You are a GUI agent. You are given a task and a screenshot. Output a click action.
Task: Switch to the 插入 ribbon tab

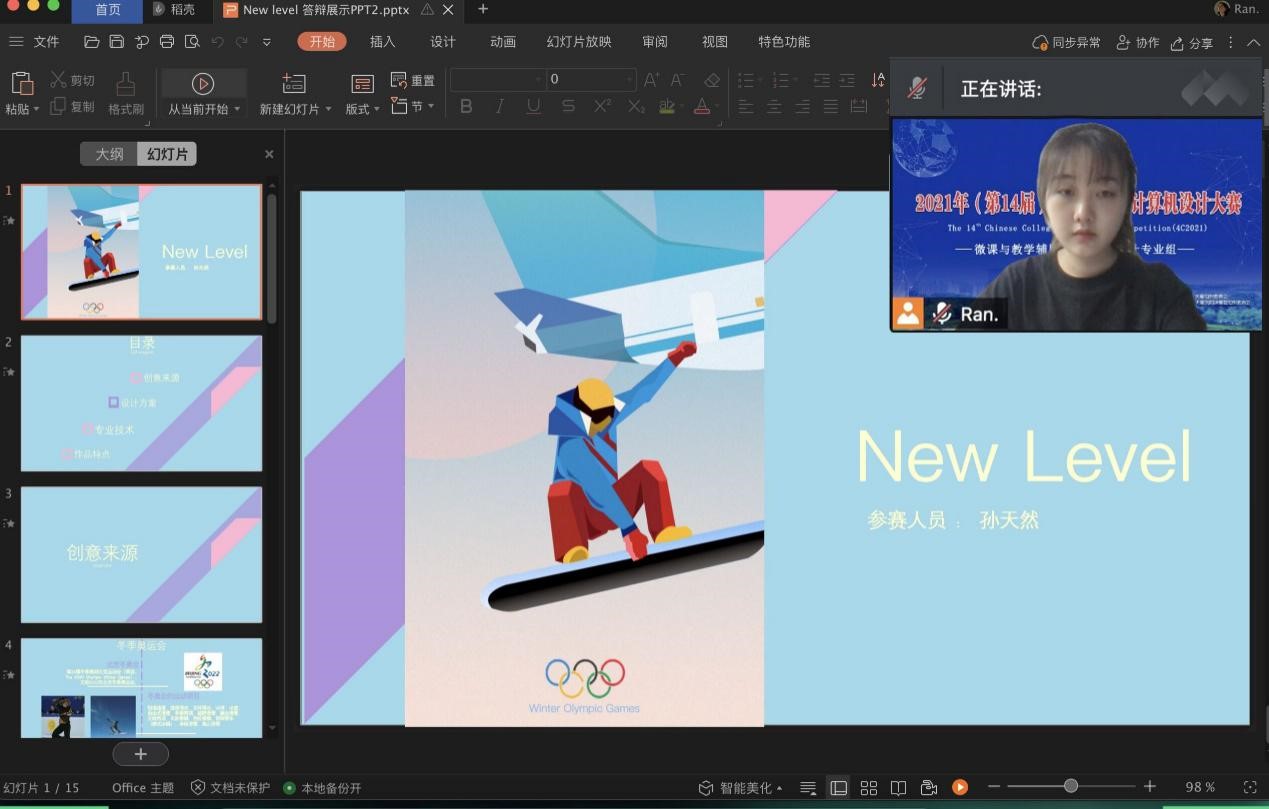[x=383, y=42]
